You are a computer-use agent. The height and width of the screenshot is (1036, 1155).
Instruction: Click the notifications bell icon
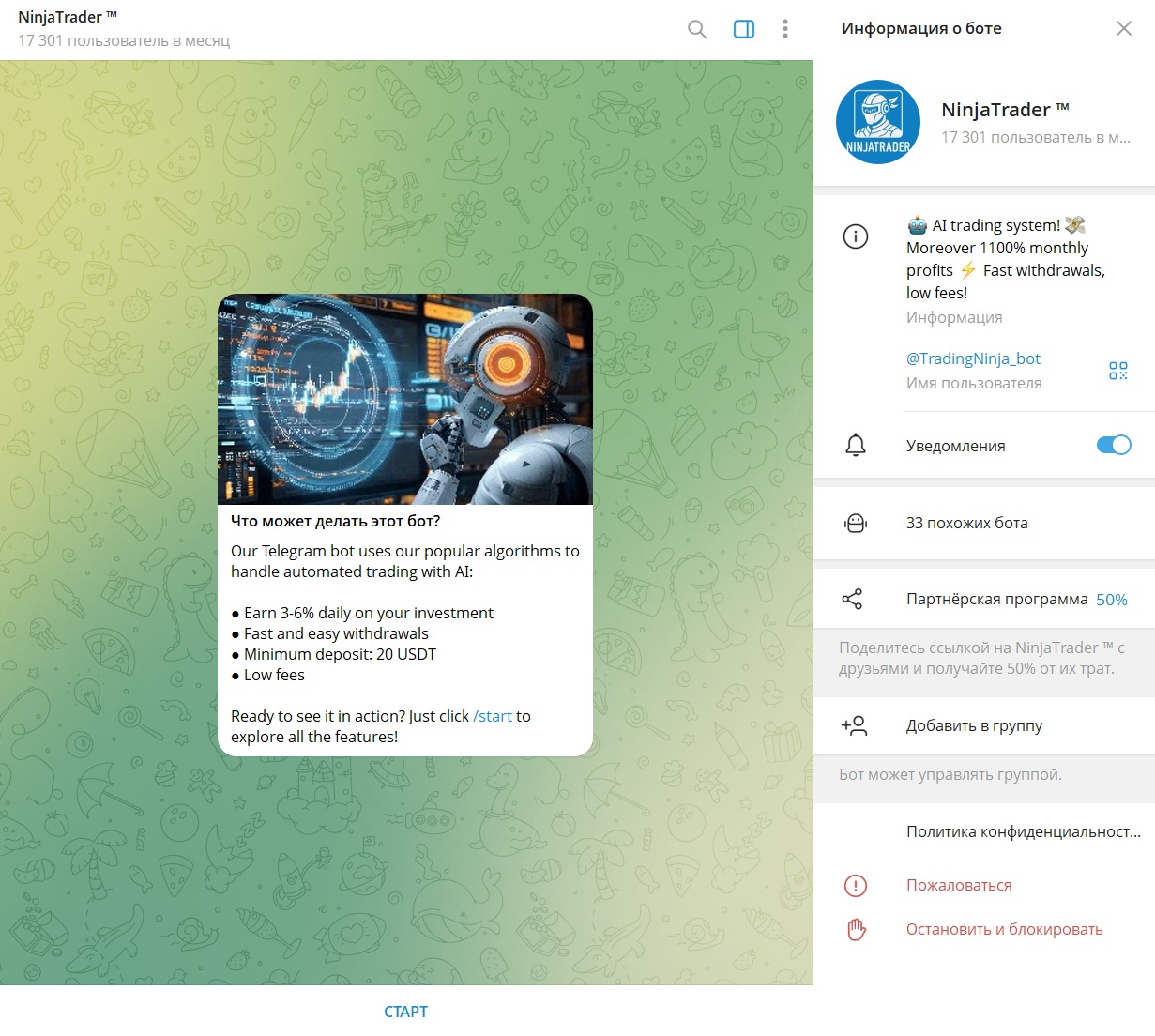856,446
